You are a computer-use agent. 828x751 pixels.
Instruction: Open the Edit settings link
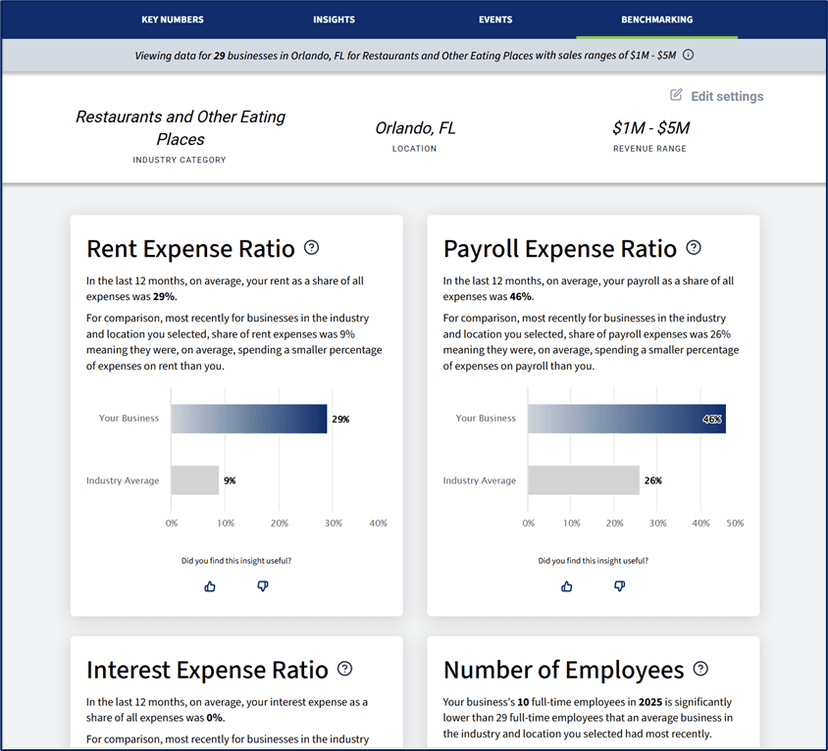tap(726, 95)
